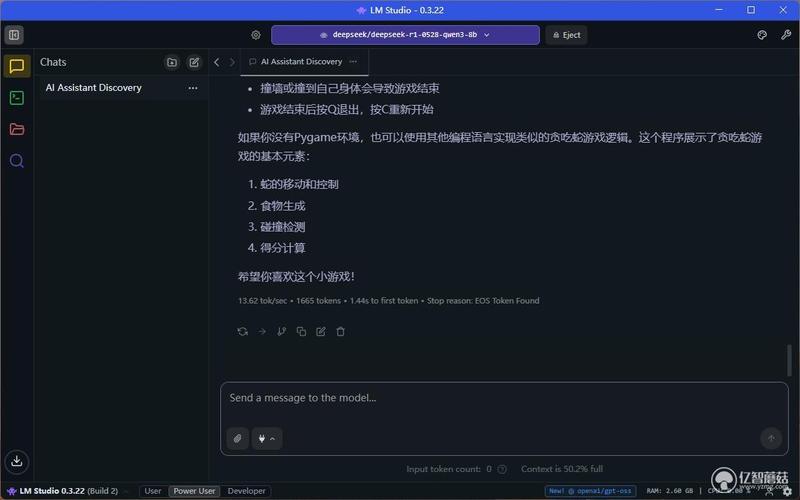Copy the assistant message
The height and width of the screenshot is (500, 800).
(301, 332)
